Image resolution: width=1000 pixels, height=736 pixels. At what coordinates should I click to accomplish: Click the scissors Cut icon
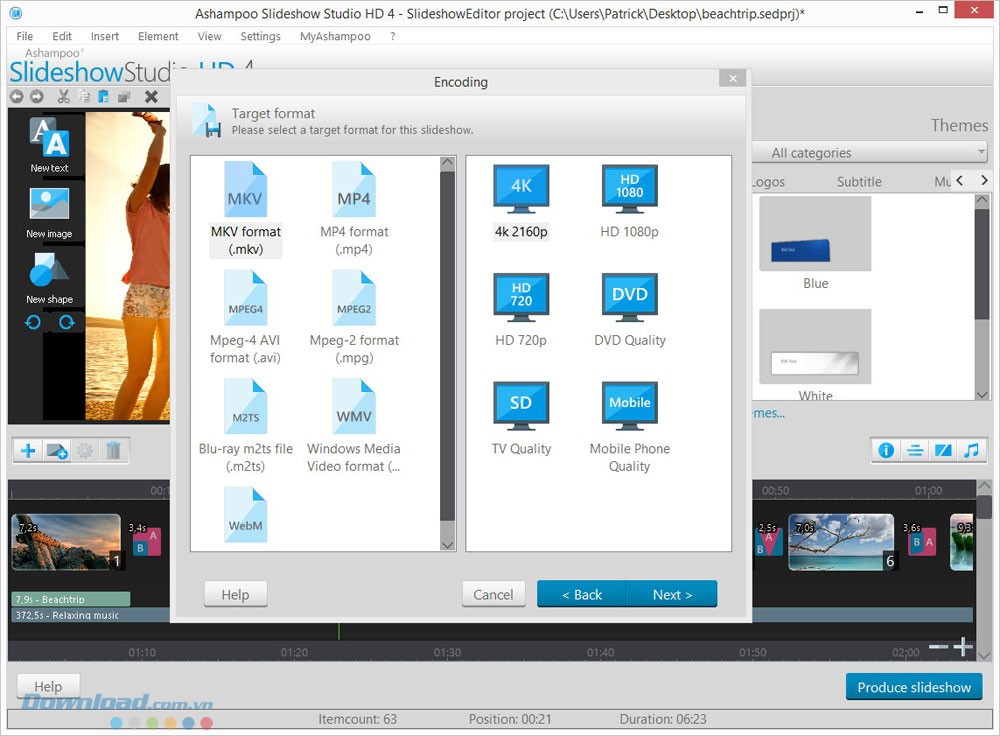tap(62, 96)
